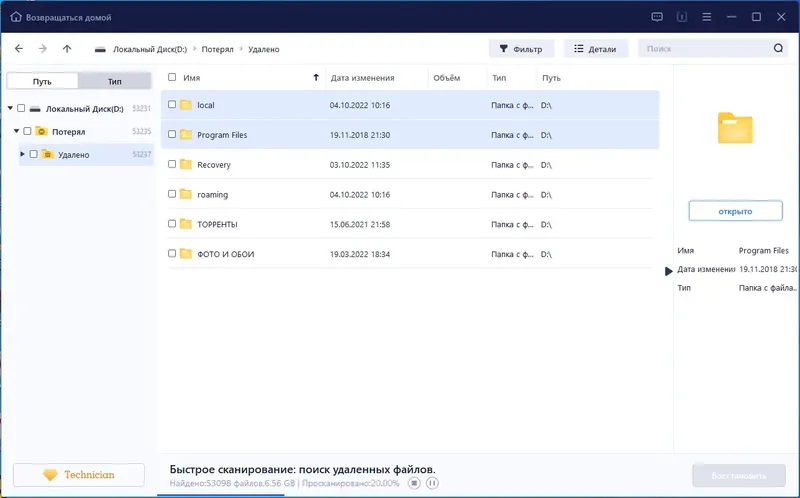Go back with the left arrow

click(19, 48)
